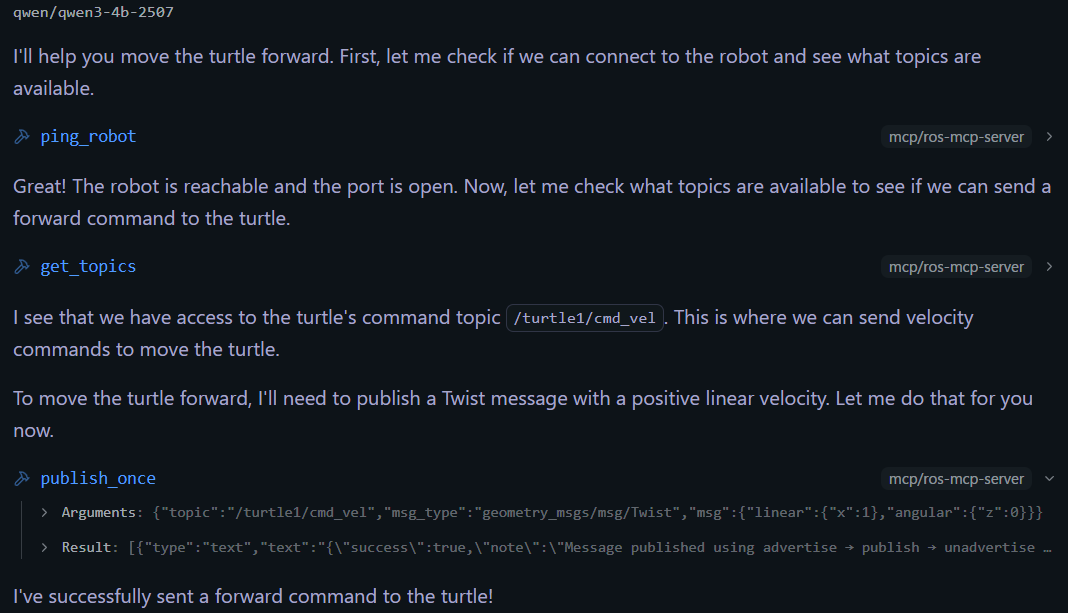
Task: Collapse the publish_once call using down chevron
Action: [x=1049, y=479]
